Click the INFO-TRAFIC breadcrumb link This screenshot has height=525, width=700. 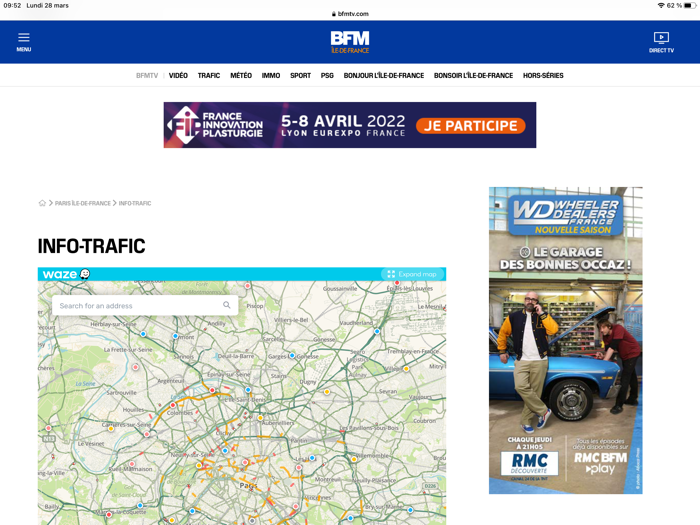135,203
